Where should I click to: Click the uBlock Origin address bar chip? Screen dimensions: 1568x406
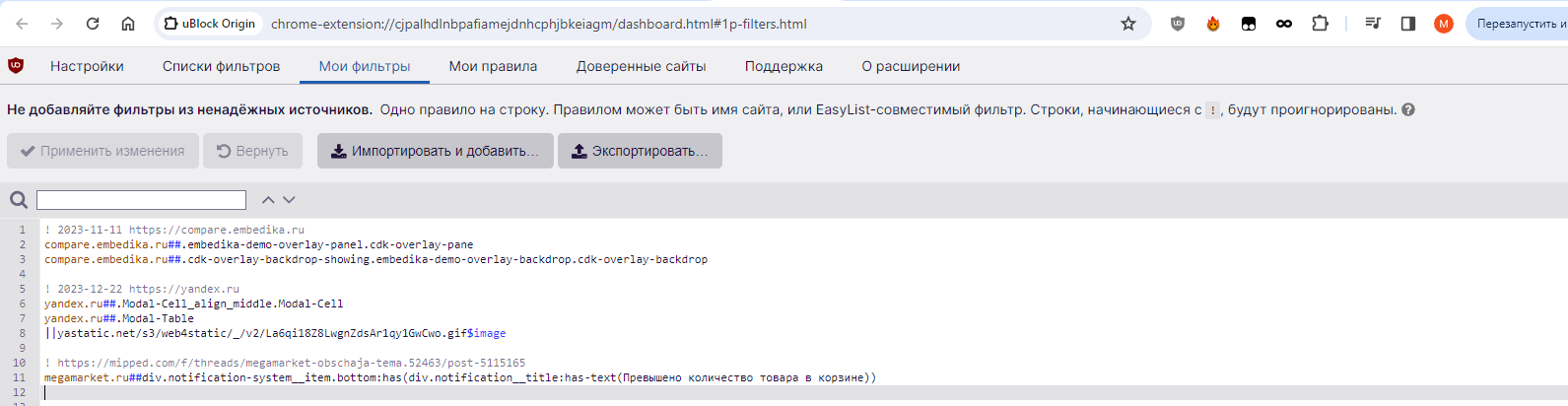pyautogui.click(x=210, y=24)
